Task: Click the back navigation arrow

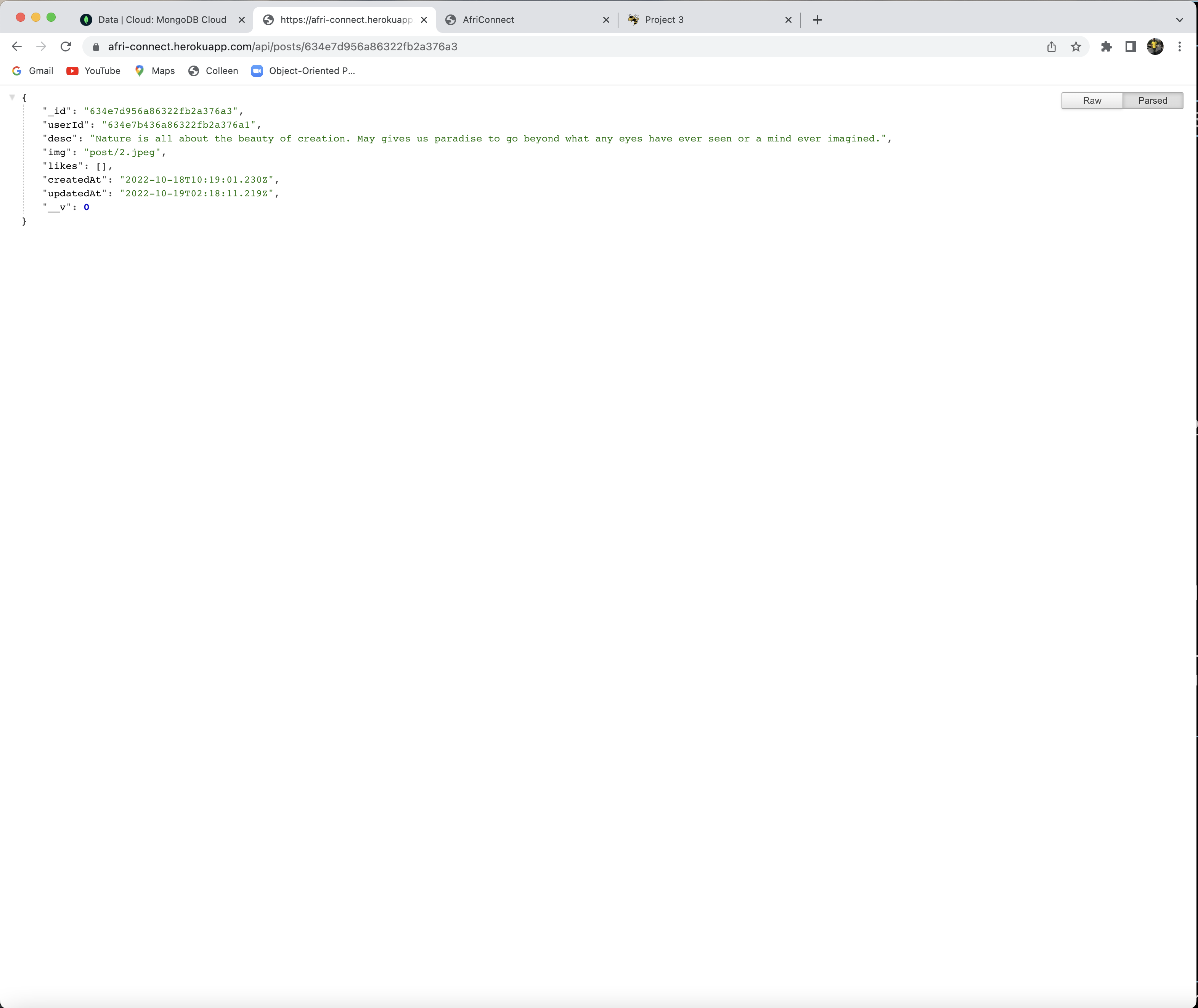Action: click(16, 46)
